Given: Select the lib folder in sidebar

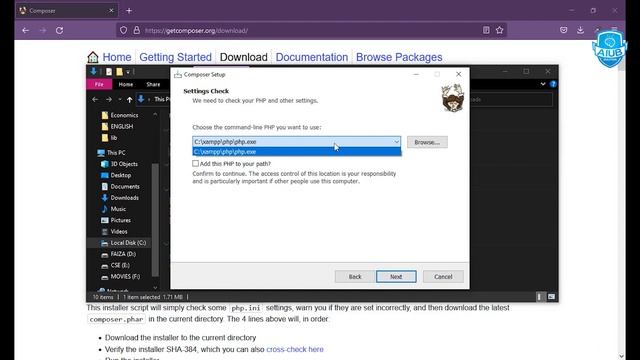Looking at the screenshot, I should click(109, 138).
